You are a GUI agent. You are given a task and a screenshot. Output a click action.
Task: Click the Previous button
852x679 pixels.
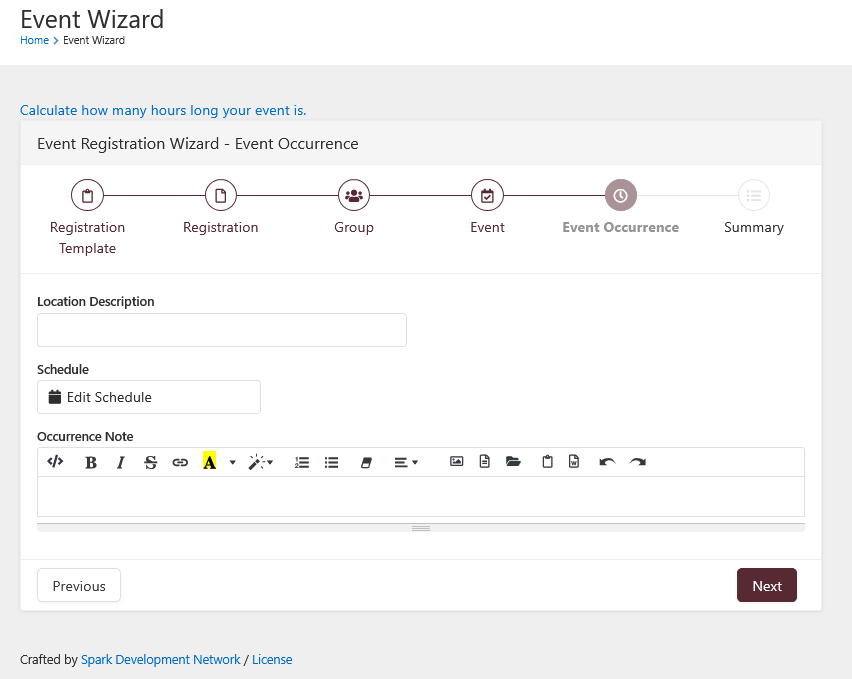tap(79, 586)
